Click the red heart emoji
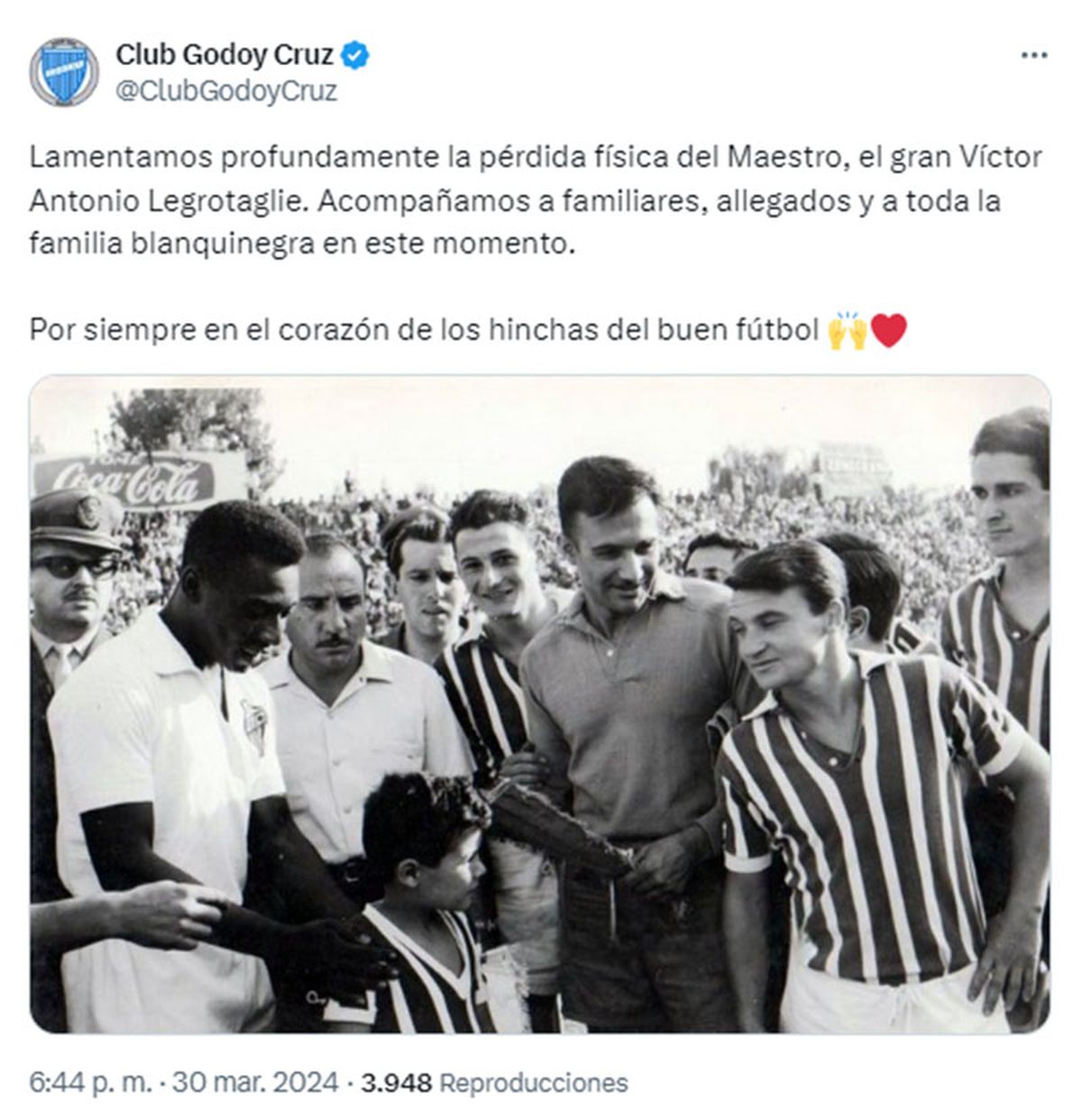This screenshot has height=1120, width=1082. click(x=888, y=331)
